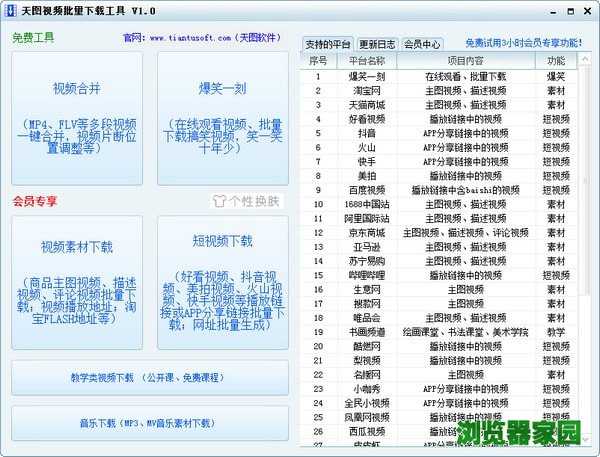The height and width of the screenshot is (457, 600).
Task: Launch the 短视频下载 tool
Action: [223, 282]
